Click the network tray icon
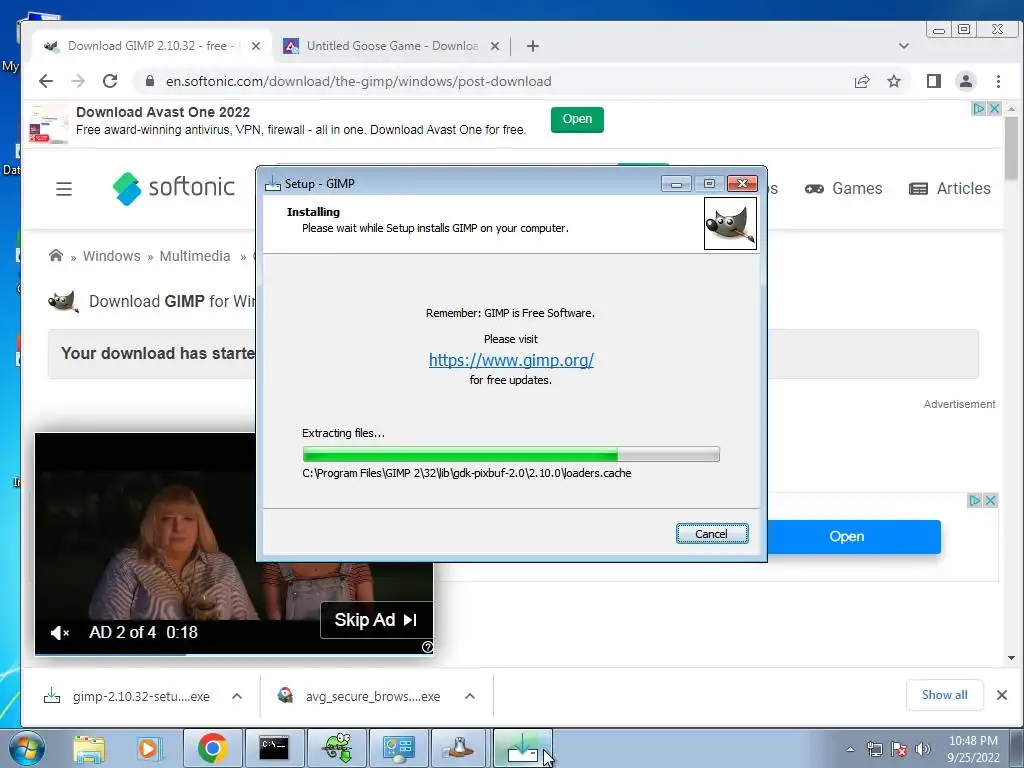 tap(875, 749)
